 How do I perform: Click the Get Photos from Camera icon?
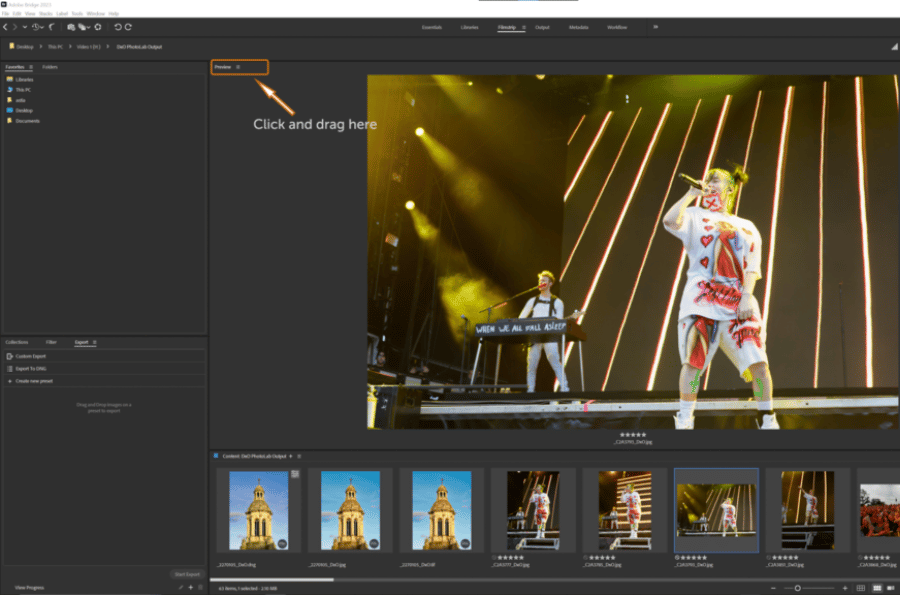[72, 27]
